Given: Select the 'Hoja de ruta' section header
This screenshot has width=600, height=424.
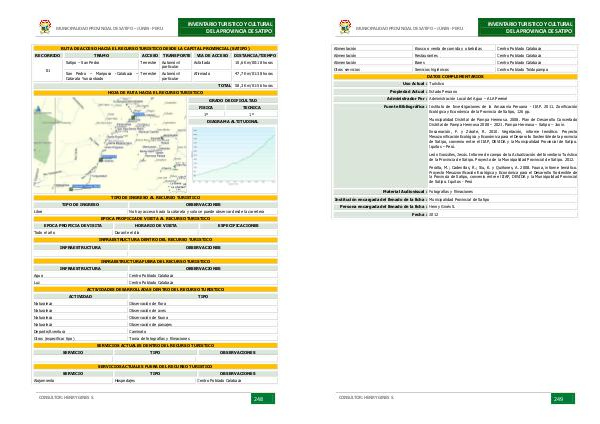Looking at the screenshot, I should pos(150,91).
